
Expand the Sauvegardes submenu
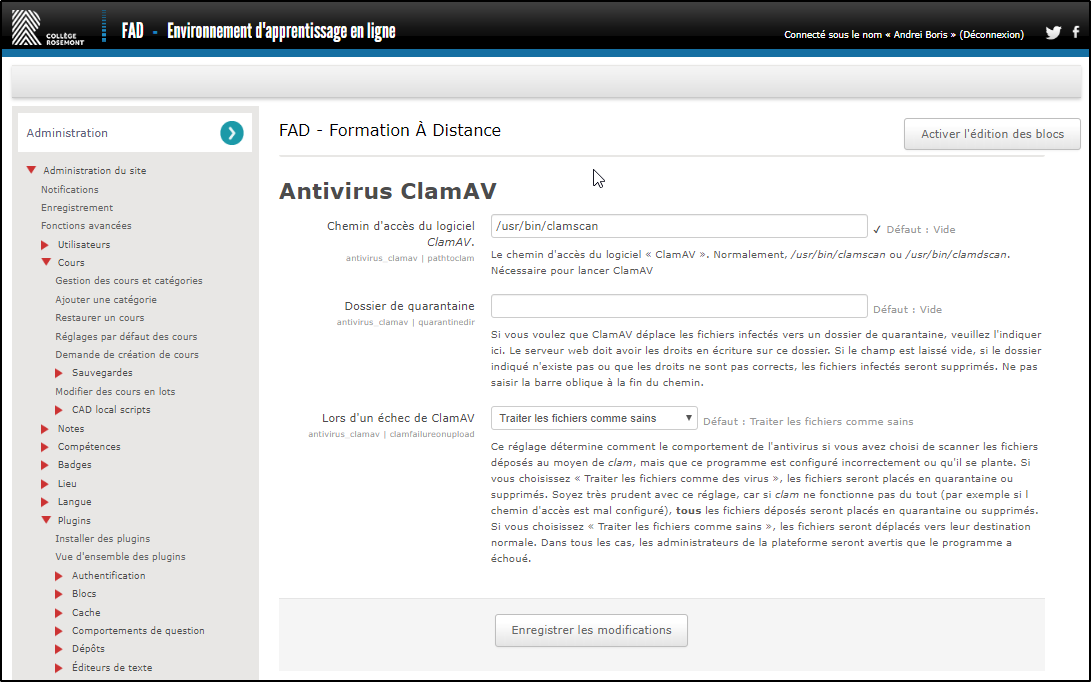(60, 373)
